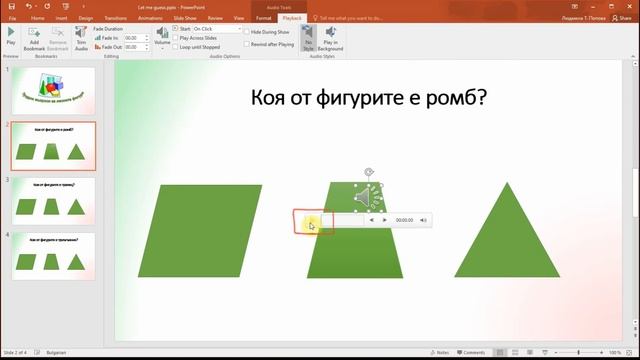Increase Fade In duration with the up arrow
This screenshot has height=360, width=640.
[x=147, y=36]
